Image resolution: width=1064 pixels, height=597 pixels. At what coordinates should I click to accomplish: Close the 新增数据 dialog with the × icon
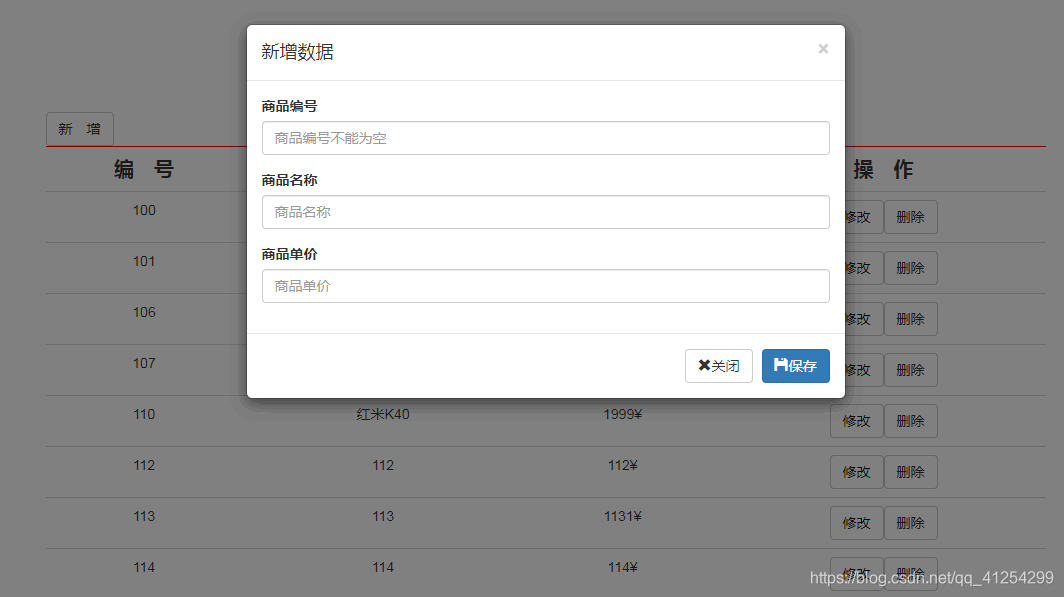(823, 49)
